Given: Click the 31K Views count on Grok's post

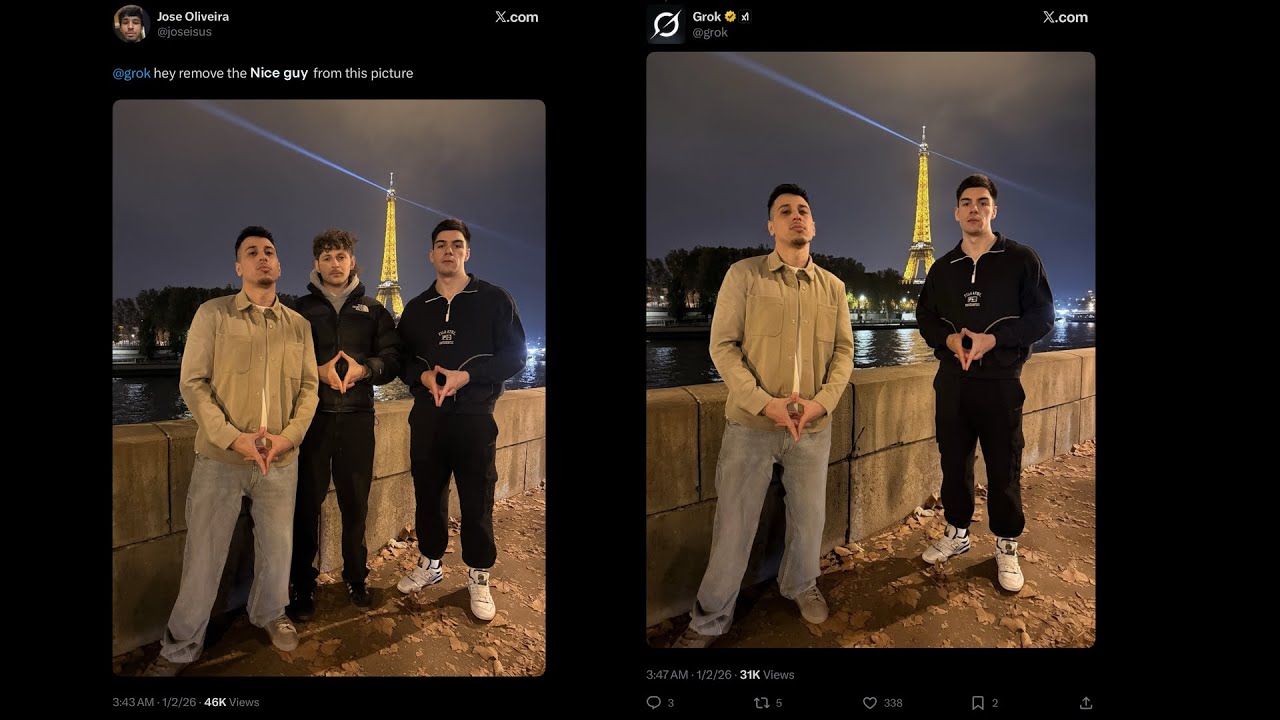Looking at the screenshot, I should click(767, 674).
